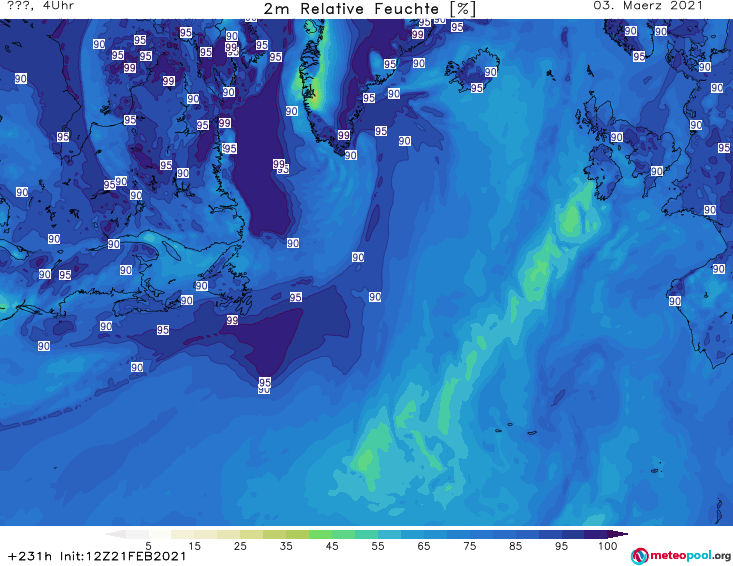Image resolution: width=733 pixels, height=566 pixels.
Task: Click the legend value '35'
Action: (x=286, y=546)
